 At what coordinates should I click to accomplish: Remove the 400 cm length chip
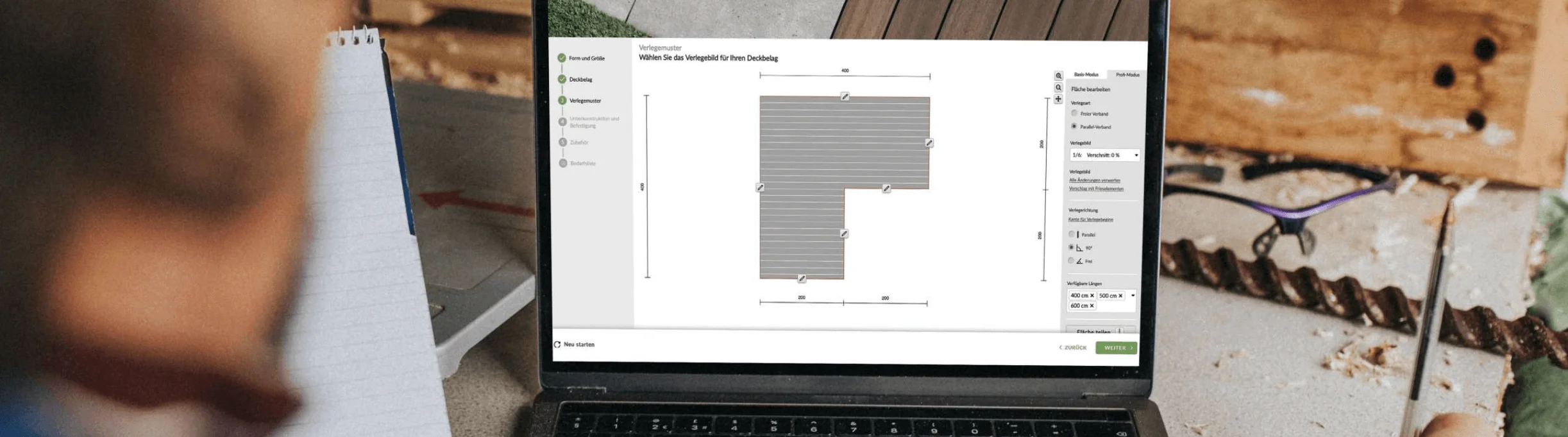pyautogui.click(x=1092, y=296)
